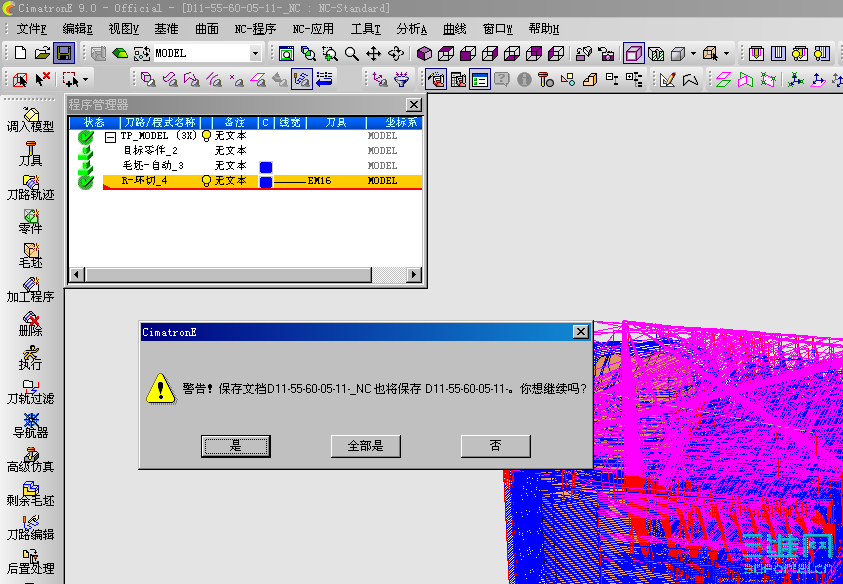Click the Delete selection cursor icon

coord(42,80)
